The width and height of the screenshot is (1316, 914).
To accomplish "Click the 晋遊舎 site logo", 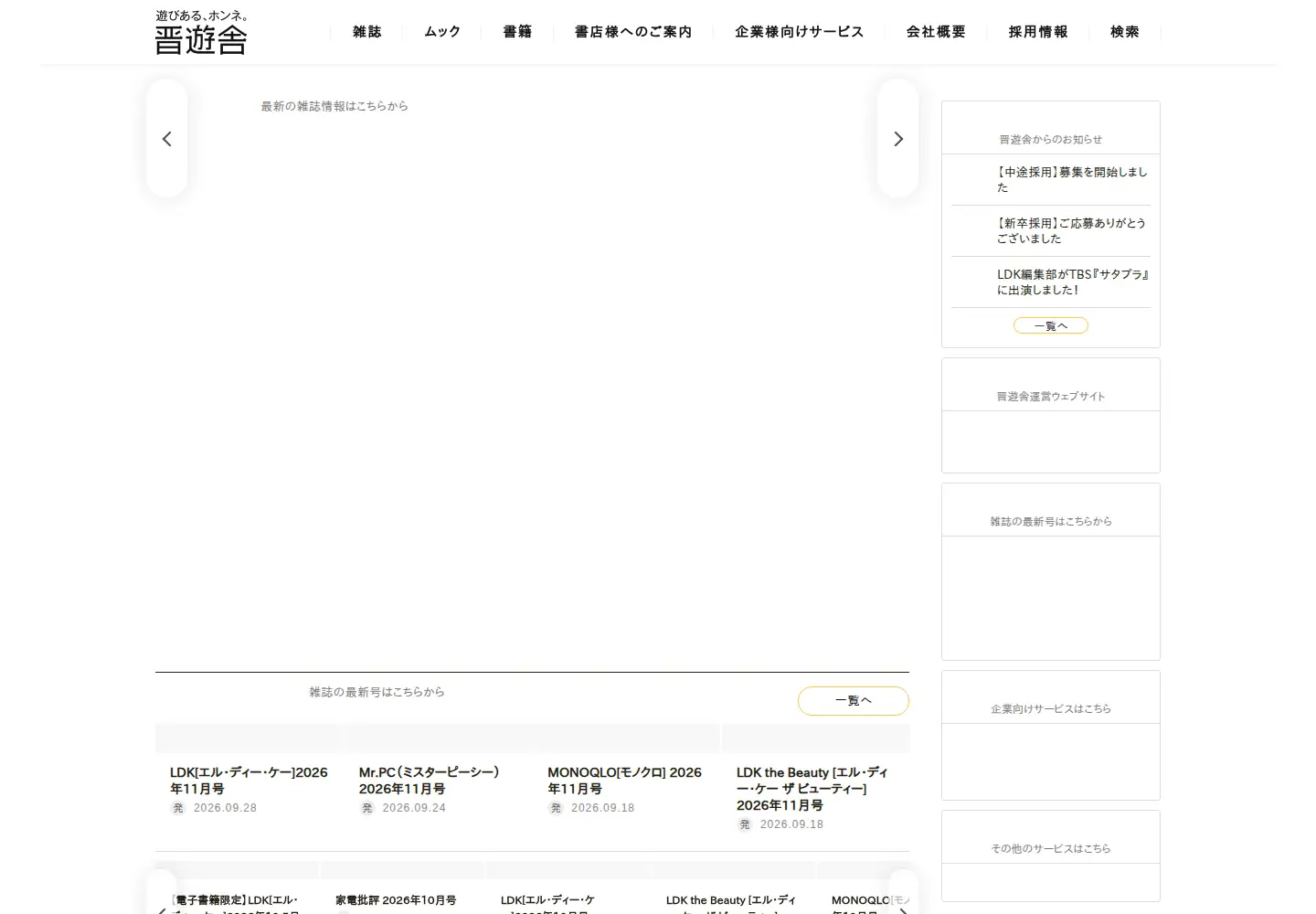I will pos(201,33).
